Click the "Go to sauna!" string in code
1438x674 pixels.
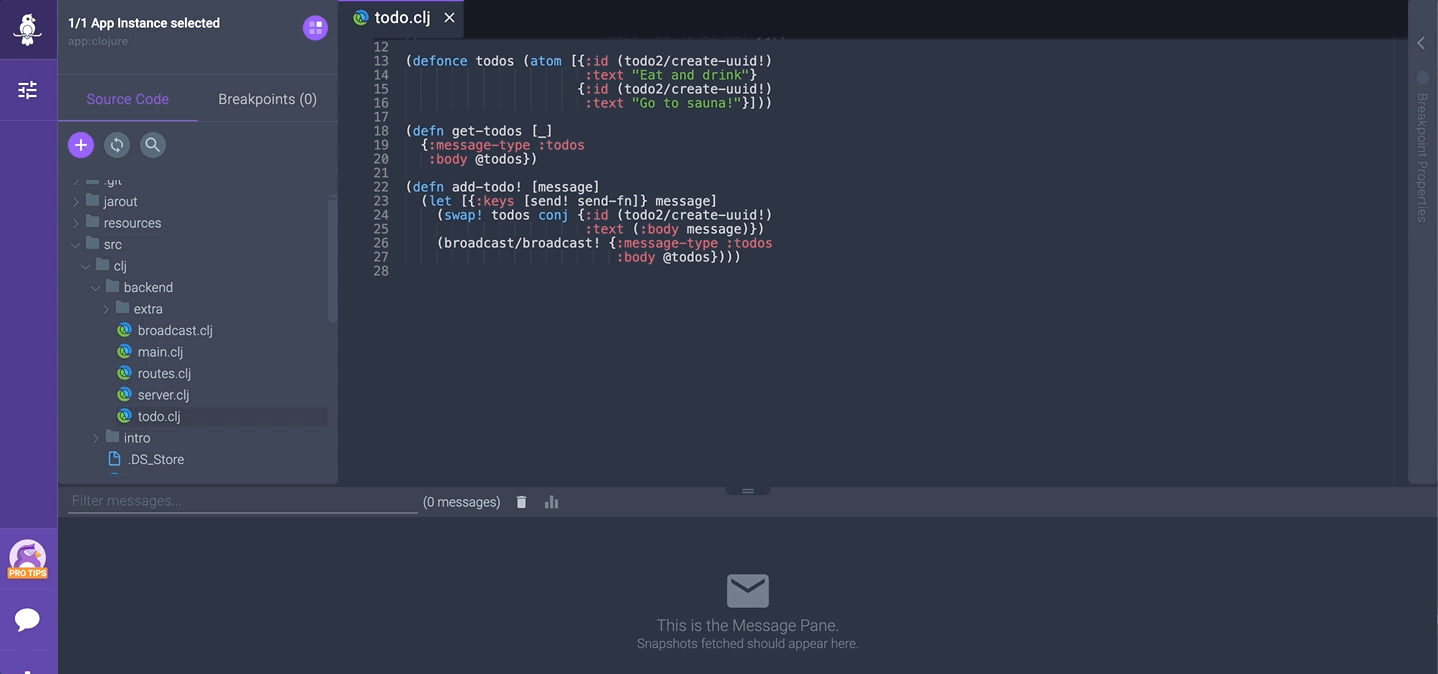click(x=687, y=103)
